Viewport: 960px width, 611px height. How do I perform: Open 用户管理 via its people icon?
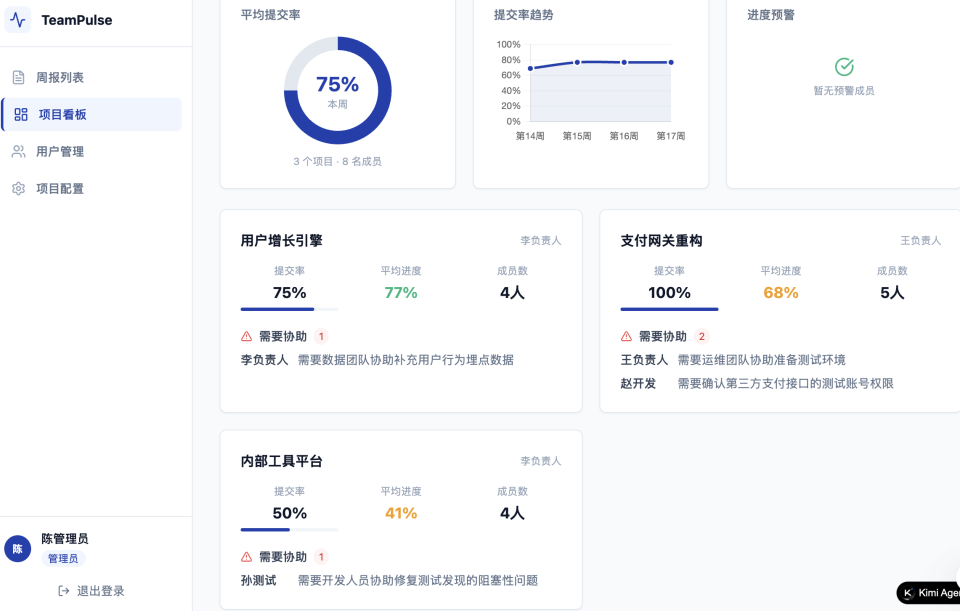click(x=17, y=151)
